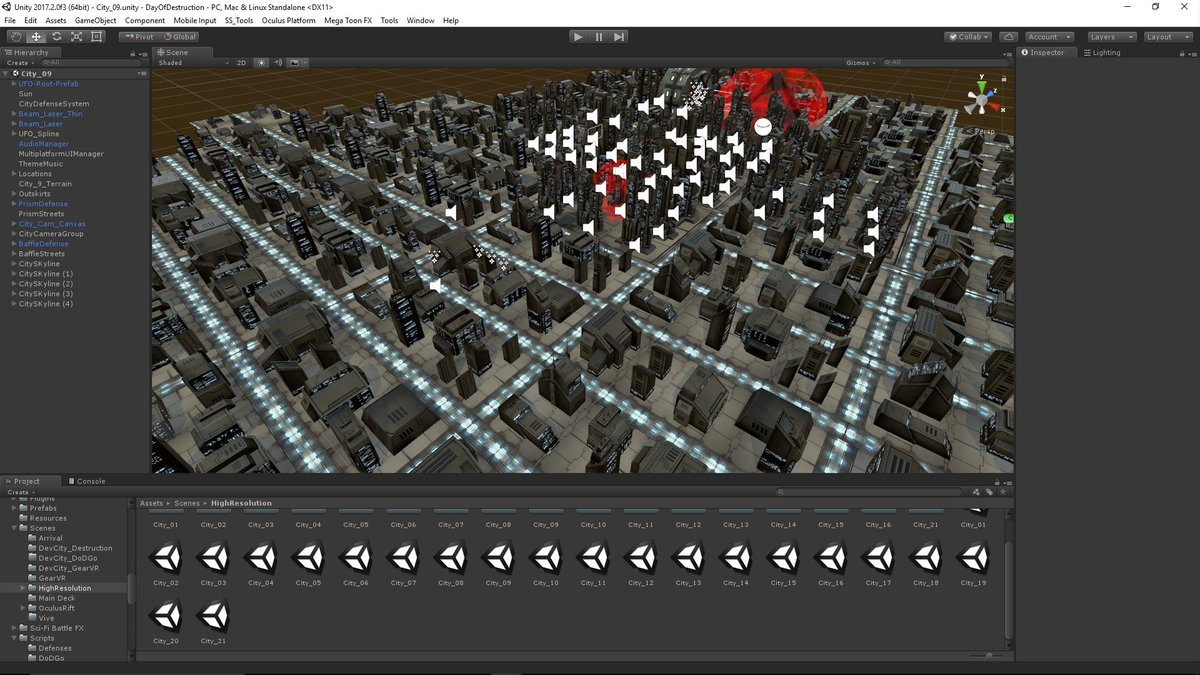Toggle Hierarchy panel lock icon

click(x=132, y=52)
